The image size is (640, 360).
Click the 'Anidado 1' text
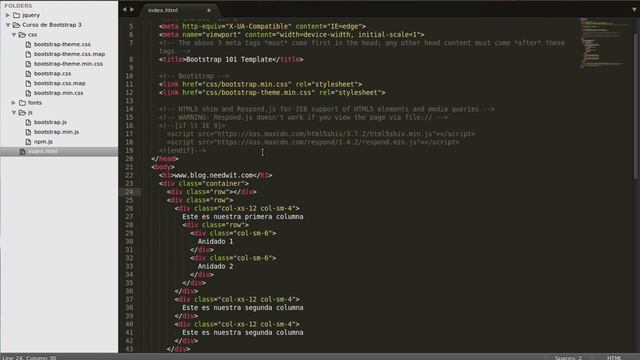(x=216, y=242)
